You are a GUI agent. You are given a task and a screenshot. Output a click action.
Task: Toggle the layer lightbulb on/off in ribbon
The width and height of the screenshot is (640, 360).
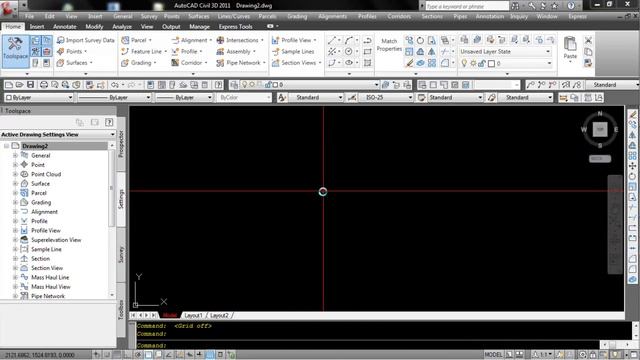click(464, 63)
